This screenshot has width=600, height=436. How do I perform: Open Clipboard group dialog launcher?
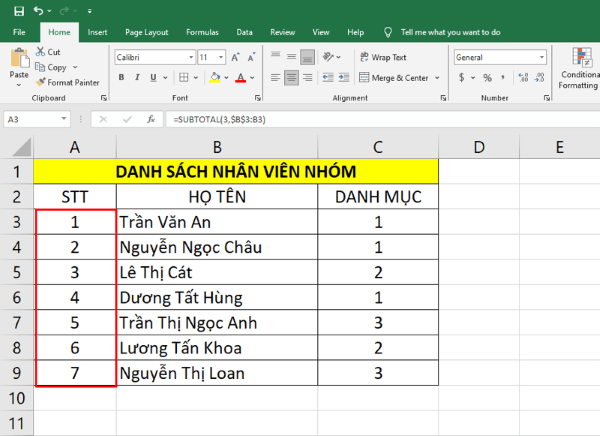click(x=104, y=98)
